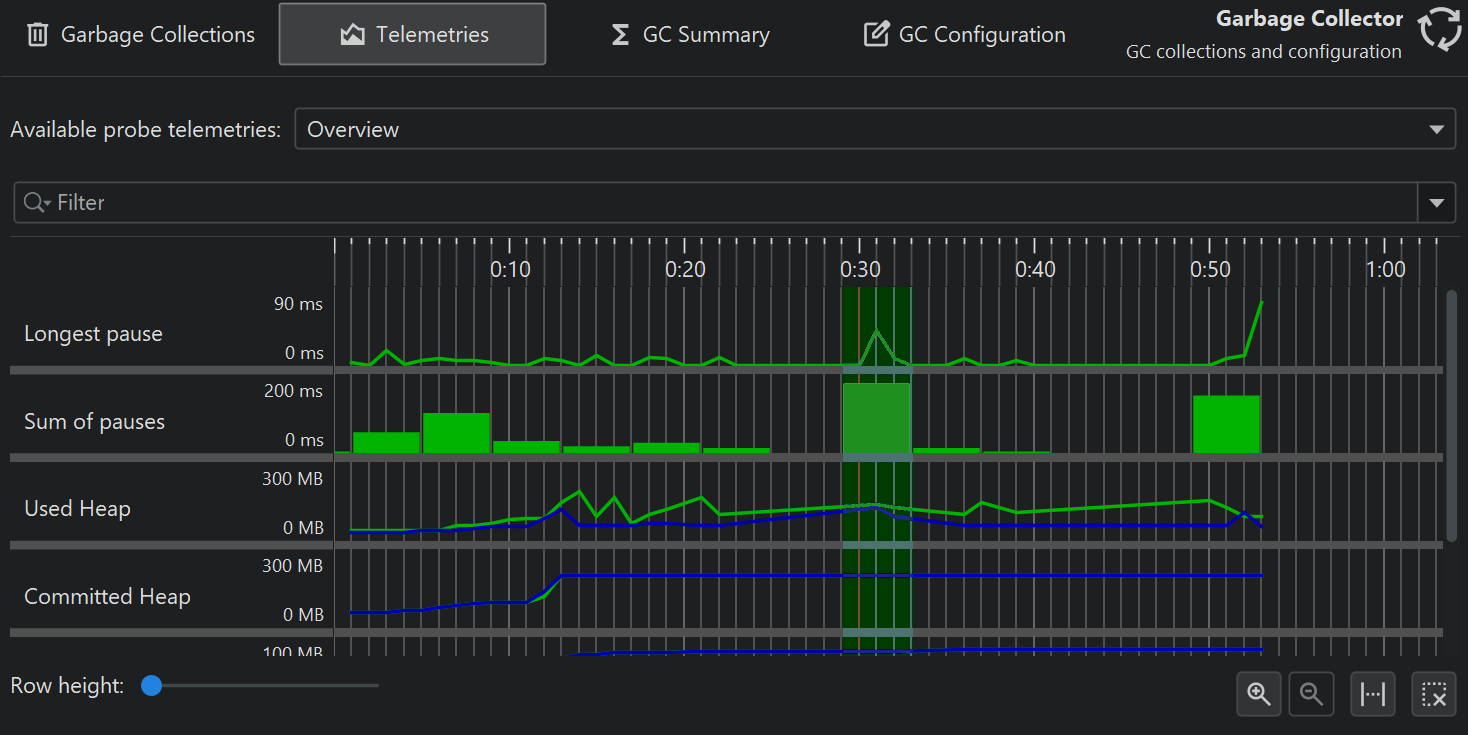1468x735 pixels.
Task: Click the vertical scrollbar beside the telemetry rows
Action: click(1451, 415)
